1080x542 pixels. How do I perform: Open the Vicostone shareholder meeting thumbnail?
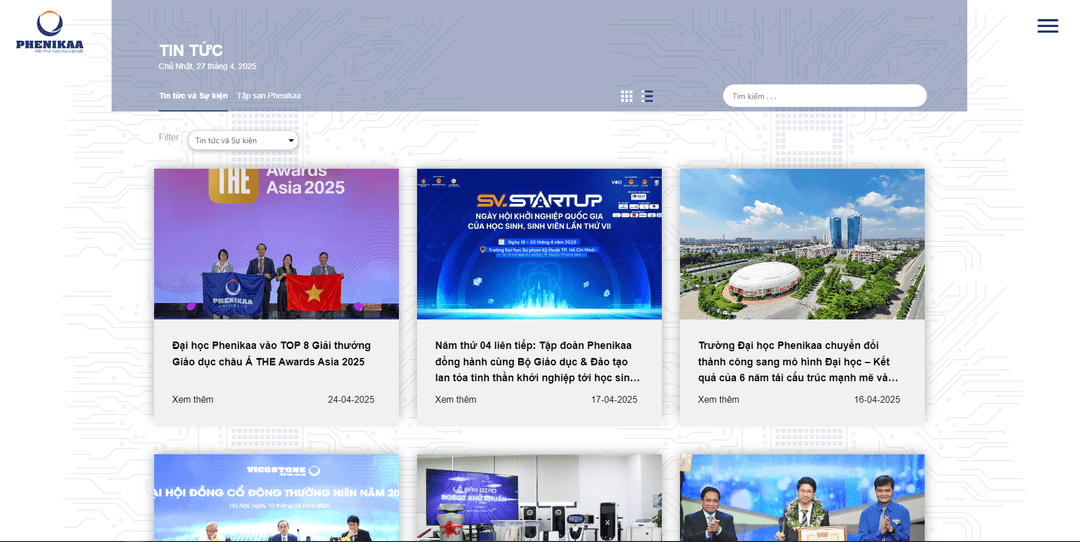tap(276, 498)
